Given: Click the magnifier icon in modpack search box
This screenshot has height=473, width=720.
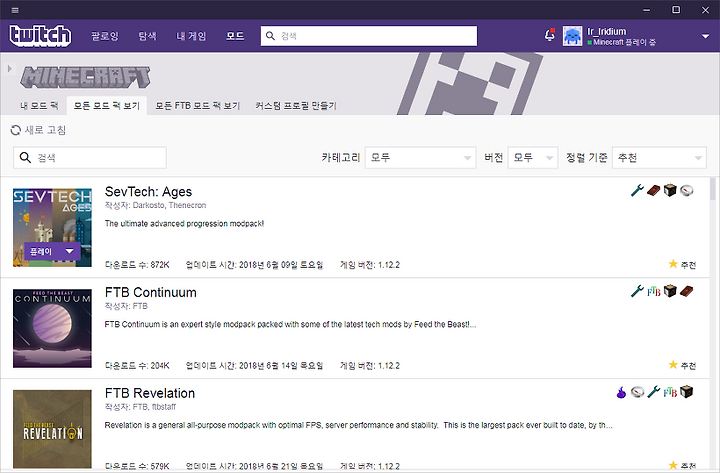Looking at the screenshot, I should (25, 158).
